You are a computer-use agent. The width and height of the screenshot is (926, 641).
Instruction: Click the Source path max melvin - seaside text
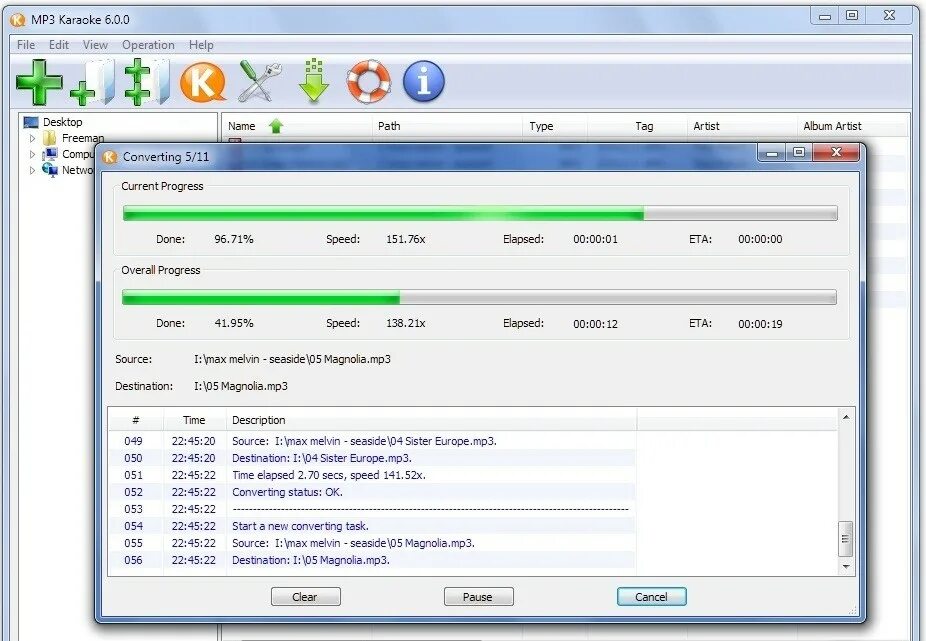tap(292, 359)
